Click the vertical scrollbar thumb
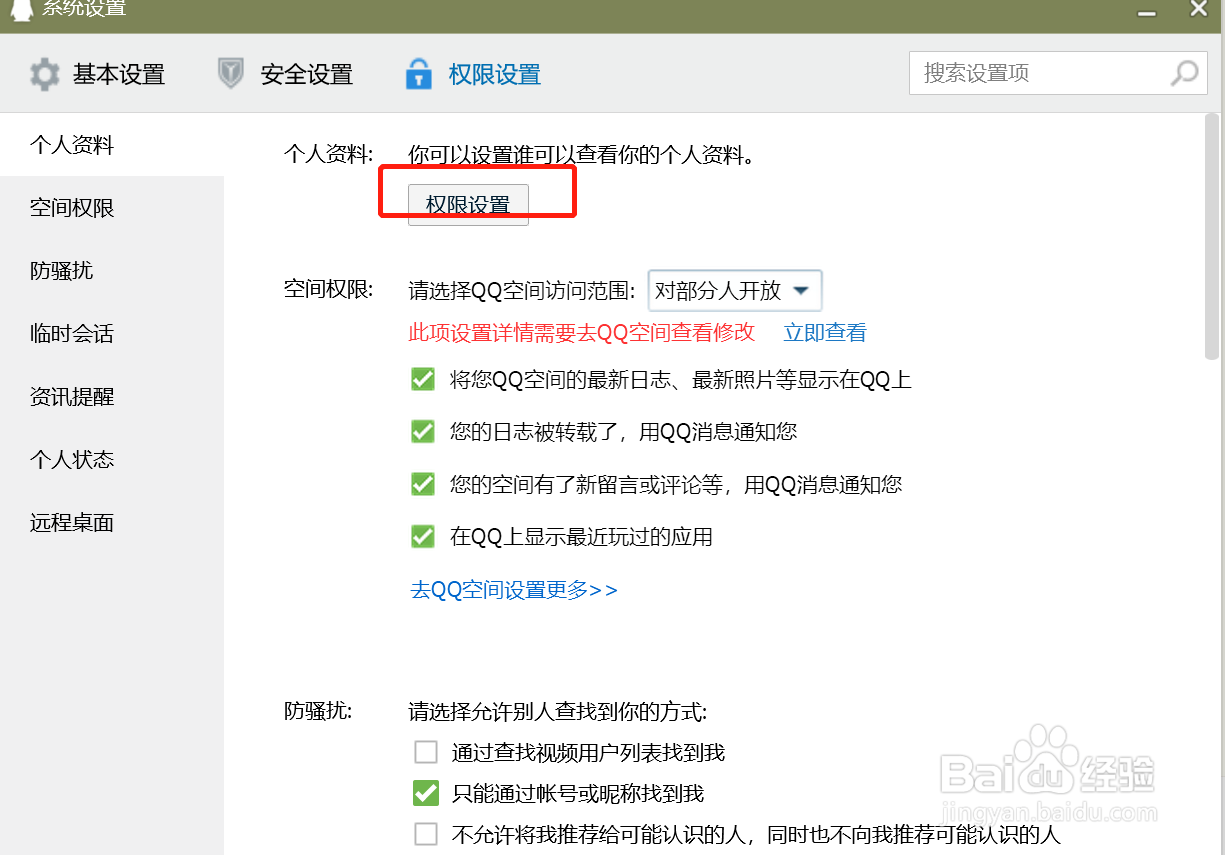 [1212, 237]
